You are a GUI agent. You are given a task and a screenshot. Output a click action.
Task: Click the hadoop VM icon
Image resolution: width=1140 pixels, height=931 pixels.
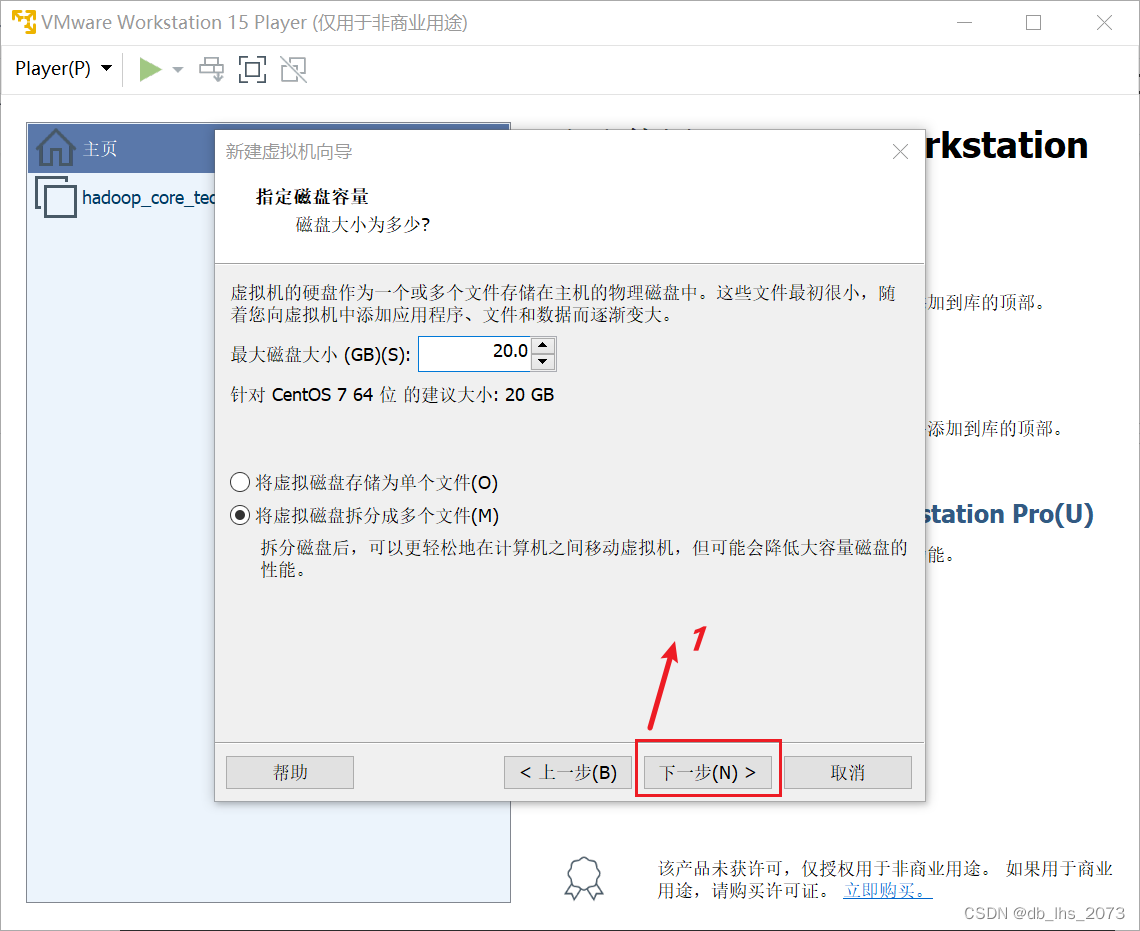55,197
